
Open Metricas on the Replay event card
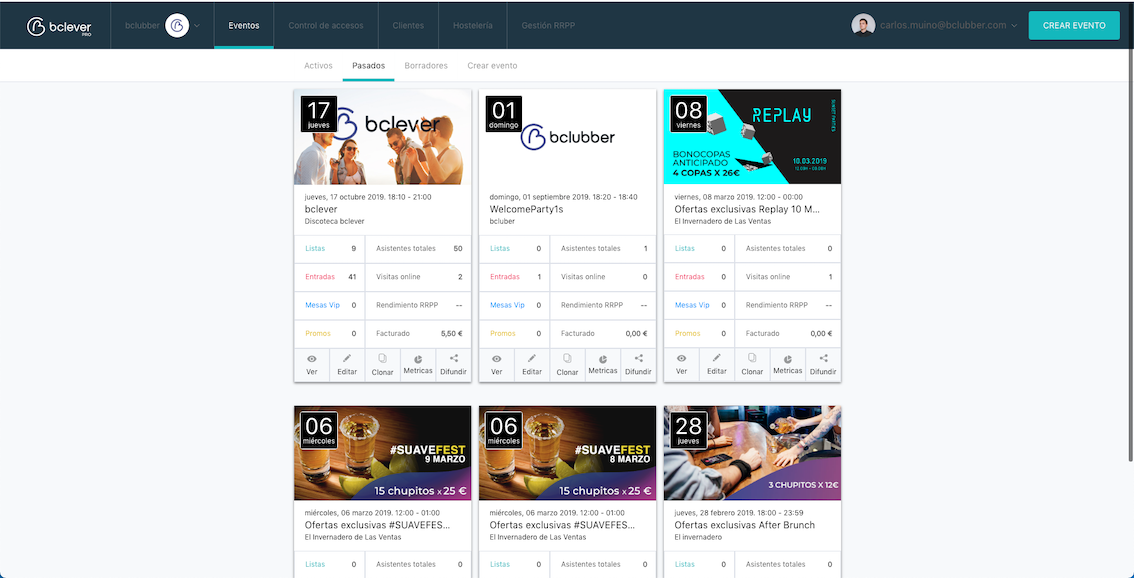788,365
